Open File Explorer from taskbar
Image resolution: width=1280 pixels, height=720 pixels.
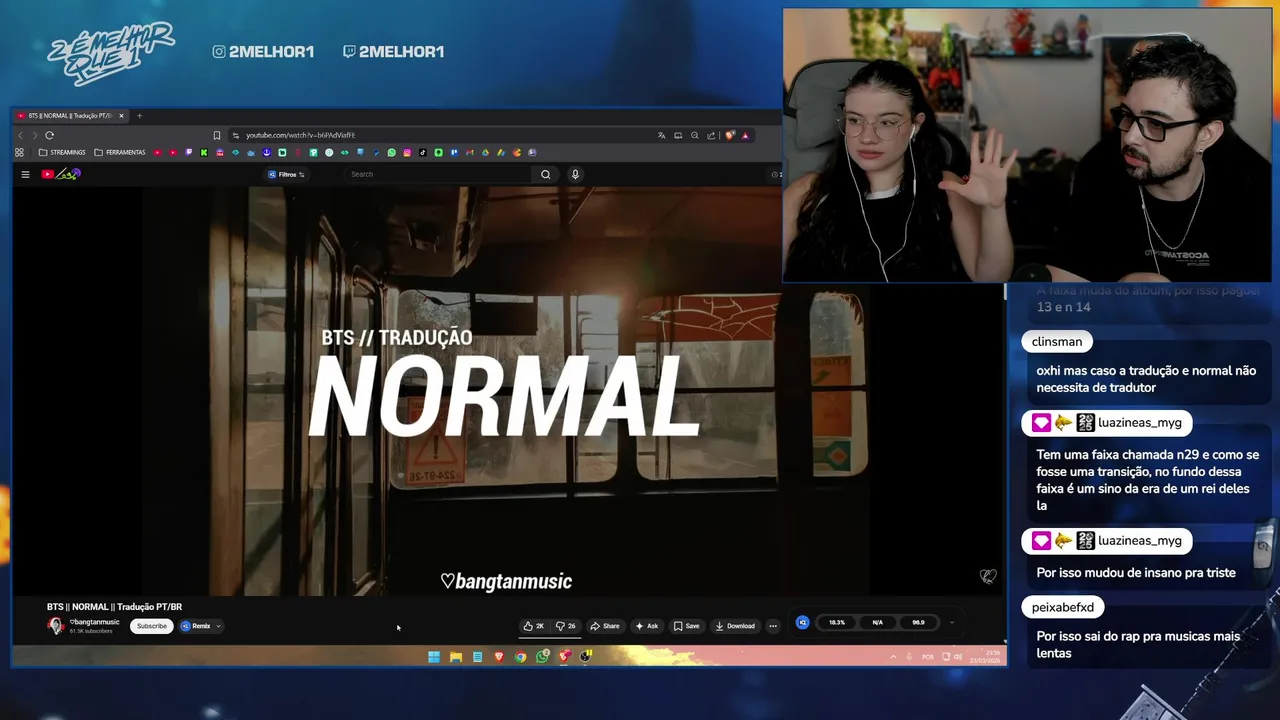(x=456, y=657)
